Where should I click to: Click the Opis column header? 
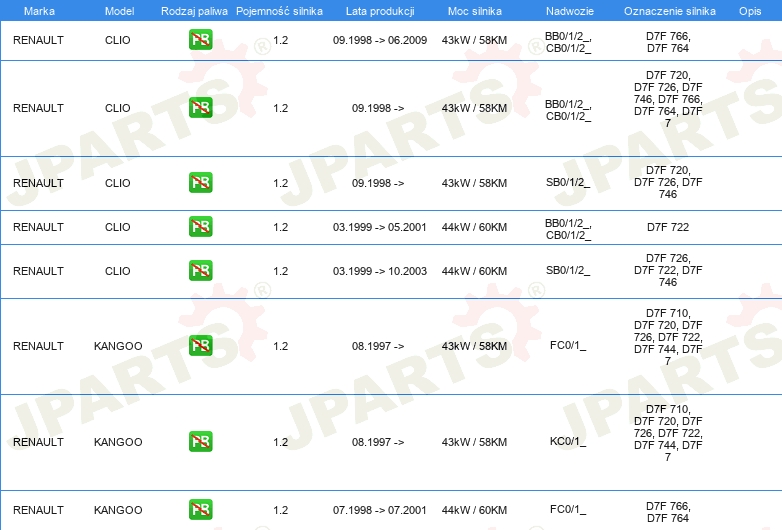pos(750,11)
